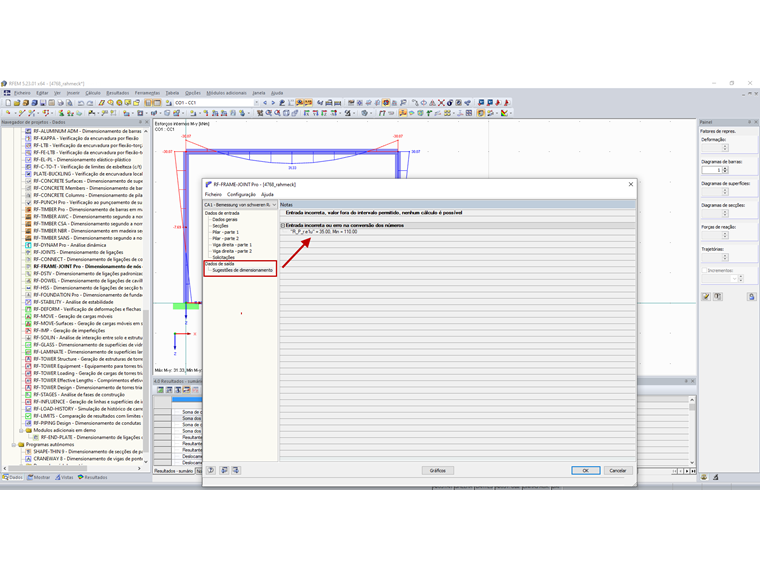
Task: Go to next load case arrow
Action: tap(273, 103)
